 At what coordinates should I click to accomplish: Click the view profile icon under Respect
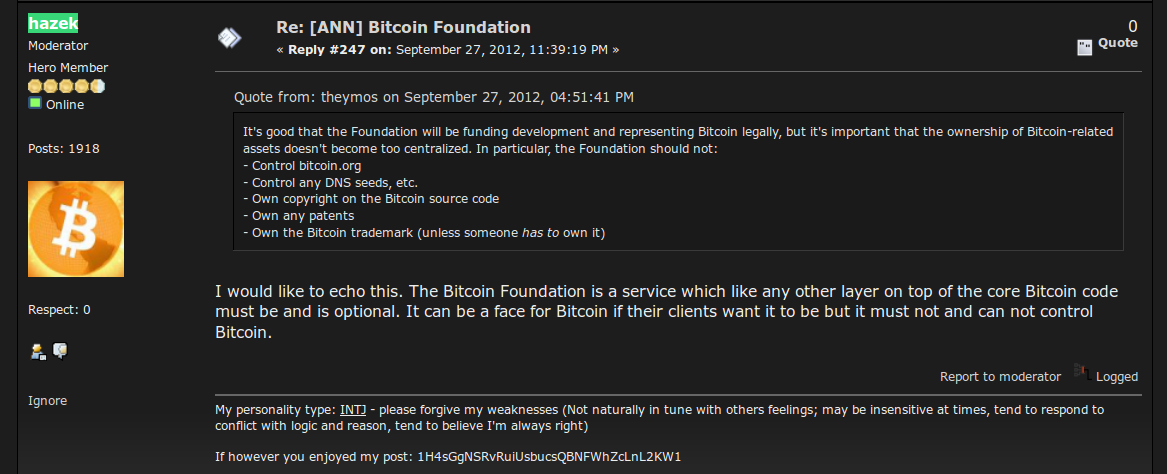pyautogui.click(x=38, y=351)
